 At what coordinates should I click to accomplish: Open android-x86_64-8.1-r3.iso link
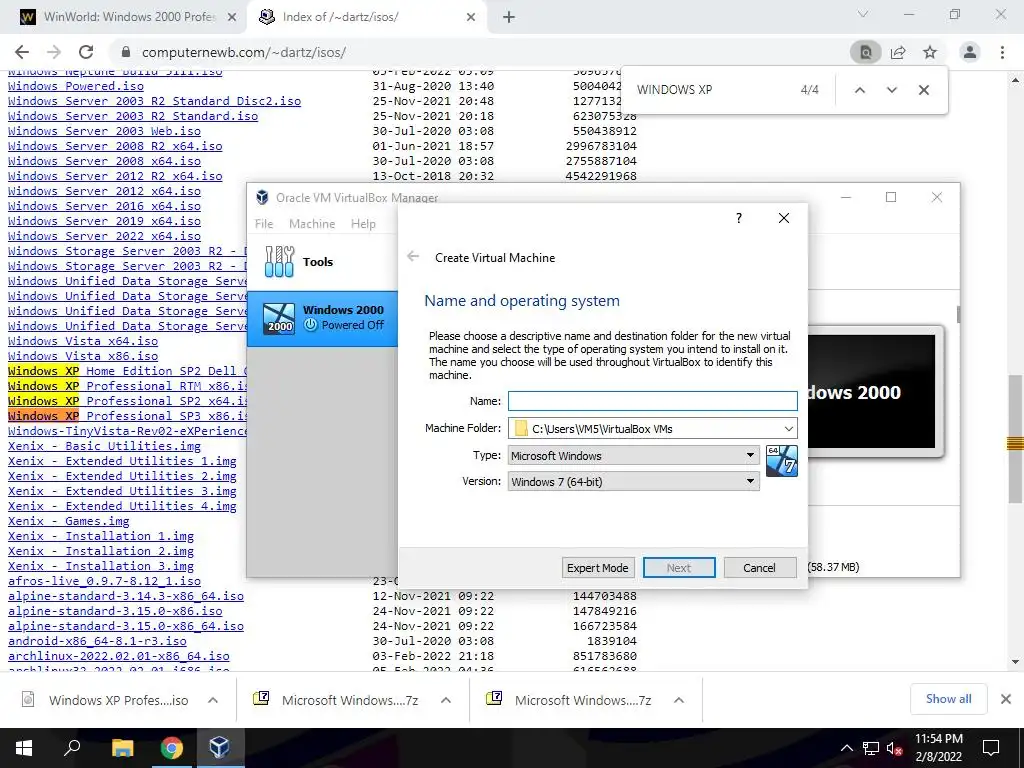click(x=97, y=641)
